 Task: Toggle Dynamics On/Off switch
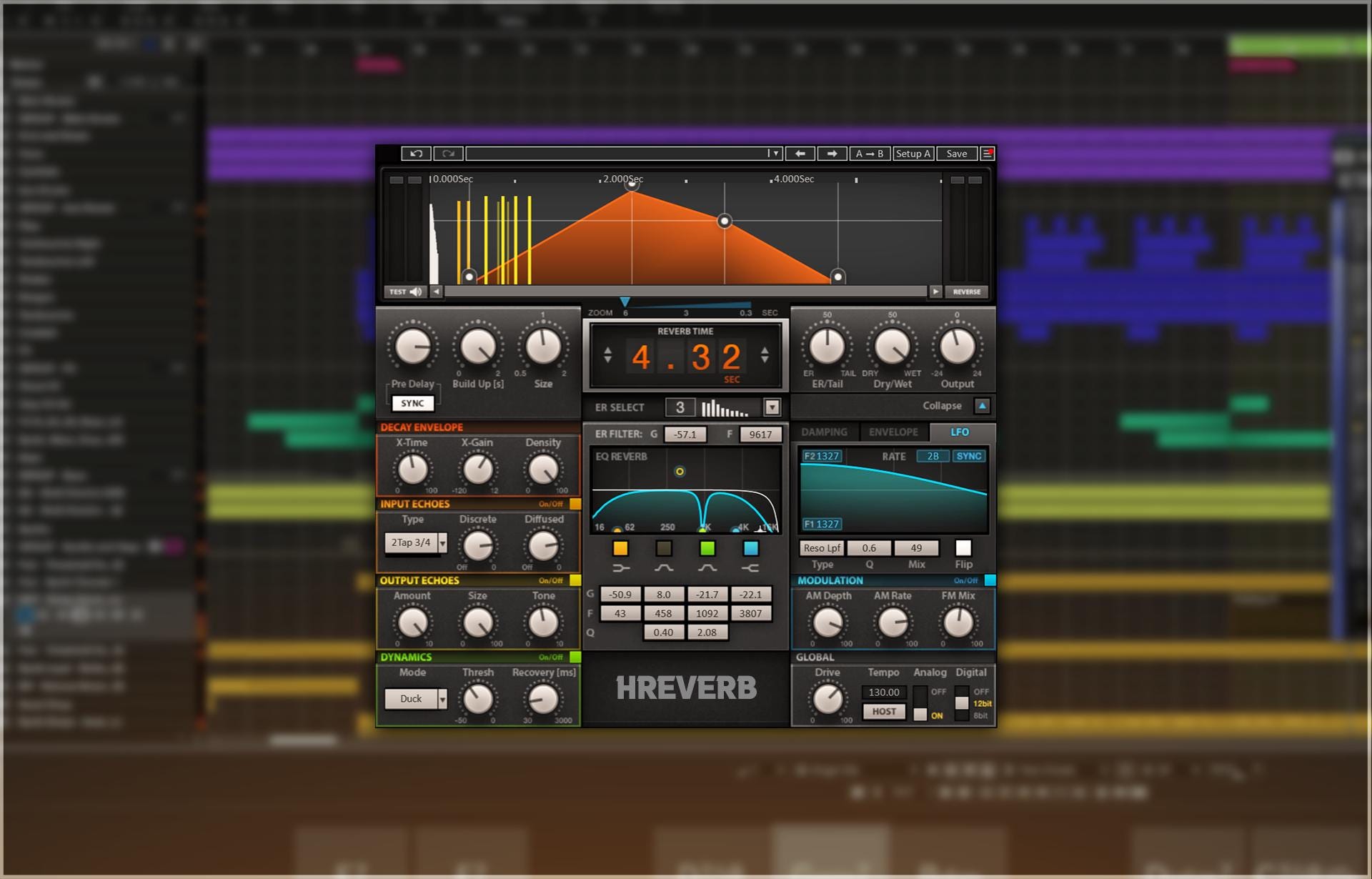(575, 657)
